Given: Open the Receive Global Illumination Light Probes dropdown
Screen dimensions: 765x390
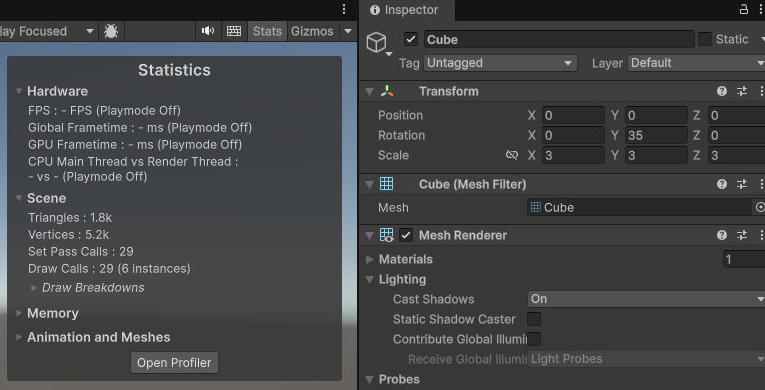Looking at the screenshot, I should (646, 359).
